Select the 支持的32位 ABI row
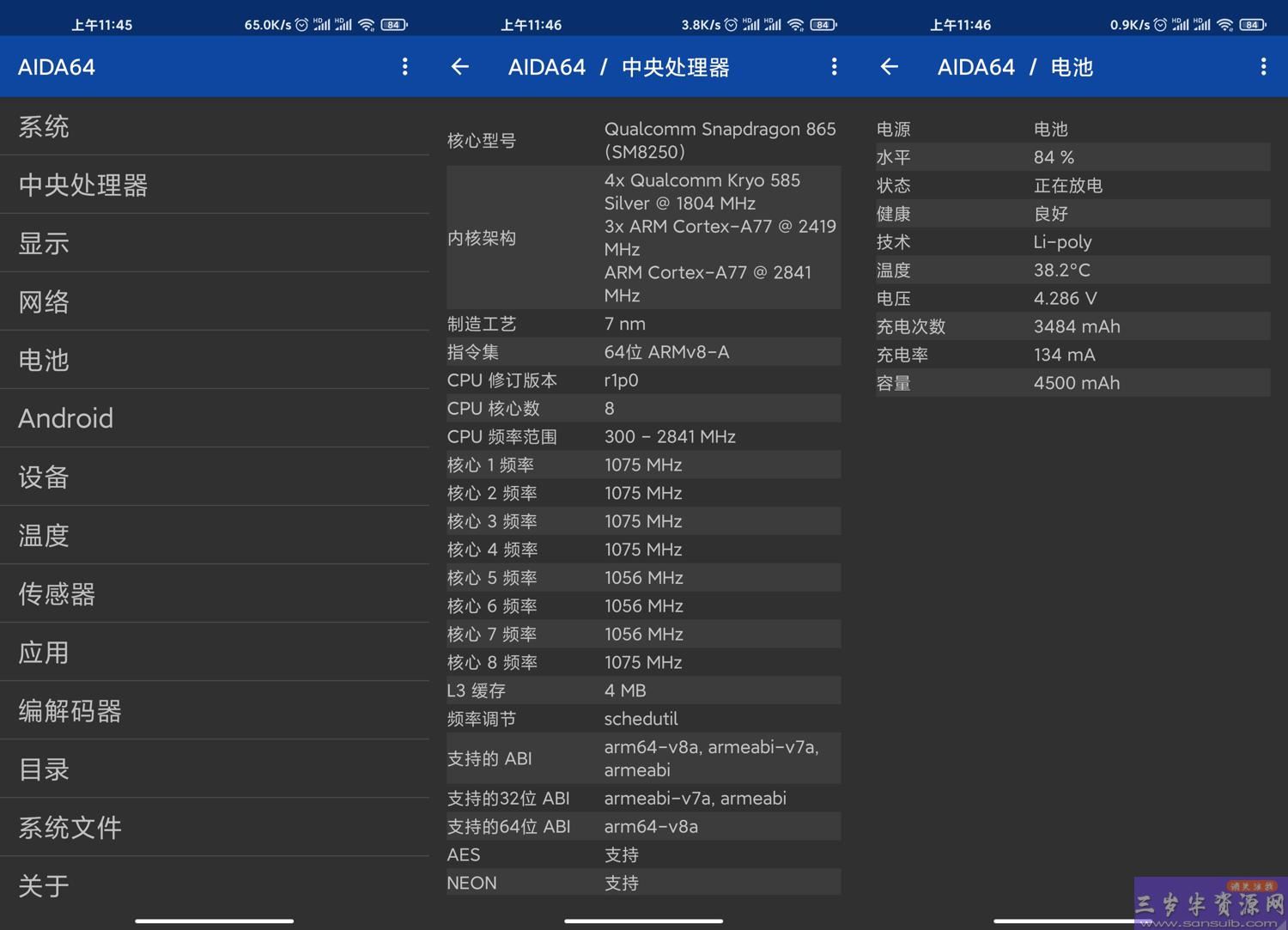1288x930 pixels. [644, 799]
